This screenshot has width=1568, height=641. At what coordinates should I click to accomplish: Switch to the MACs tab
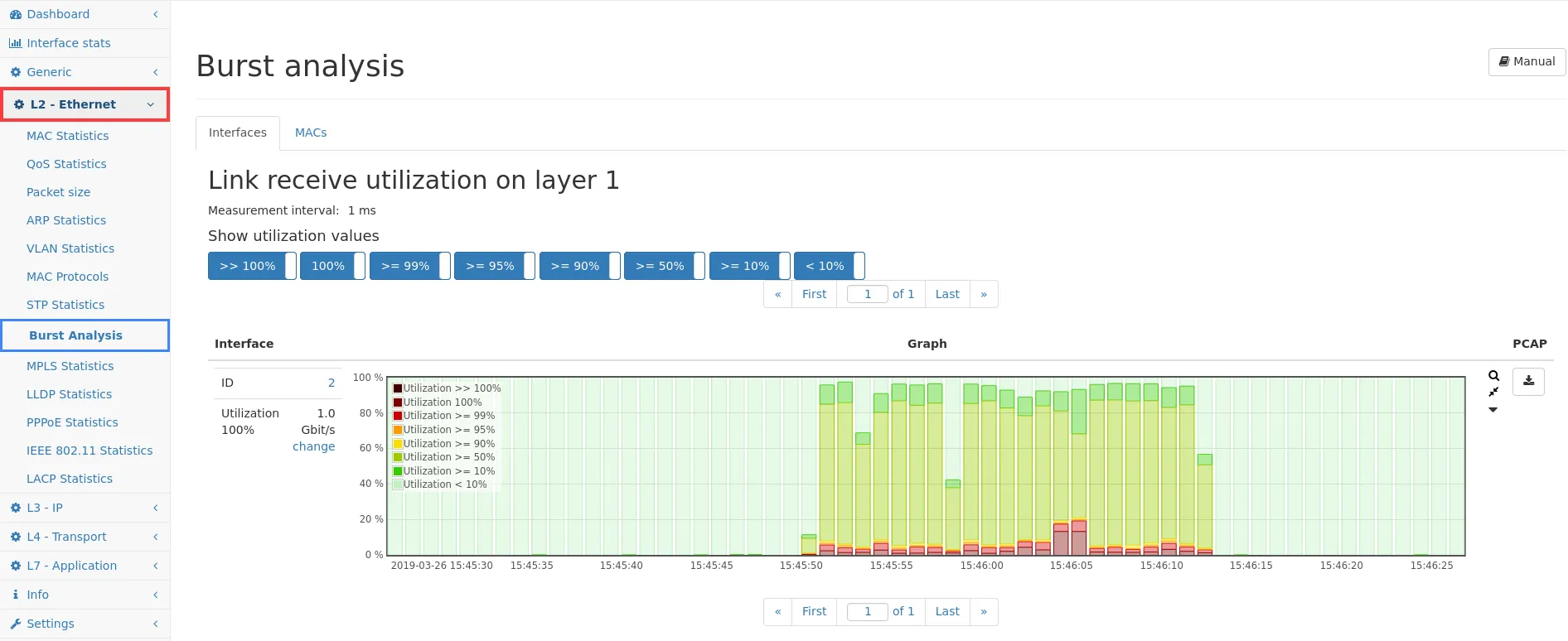pos(311,133)
